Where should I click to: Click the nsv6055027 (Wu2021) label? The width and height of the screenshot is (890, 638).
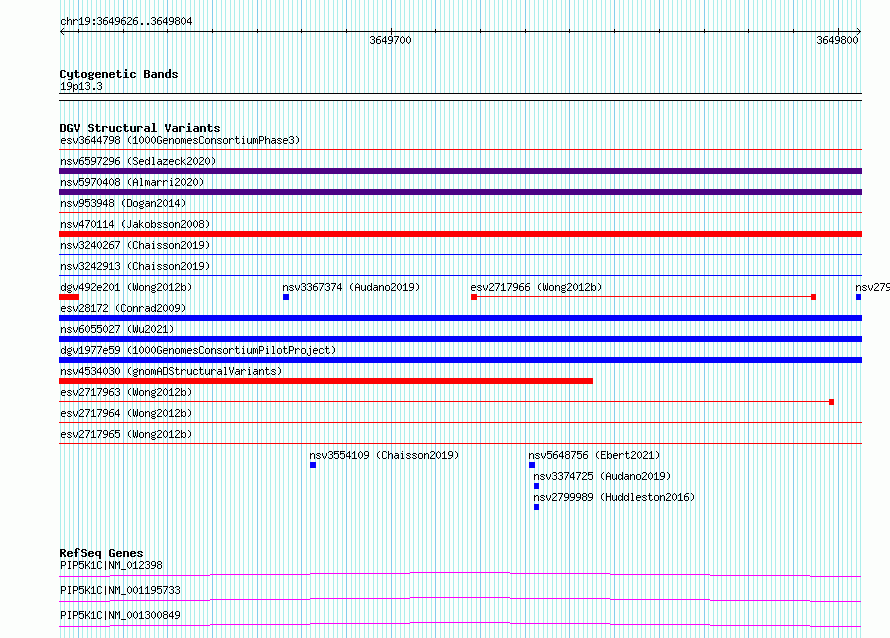[x=117, y=329]
